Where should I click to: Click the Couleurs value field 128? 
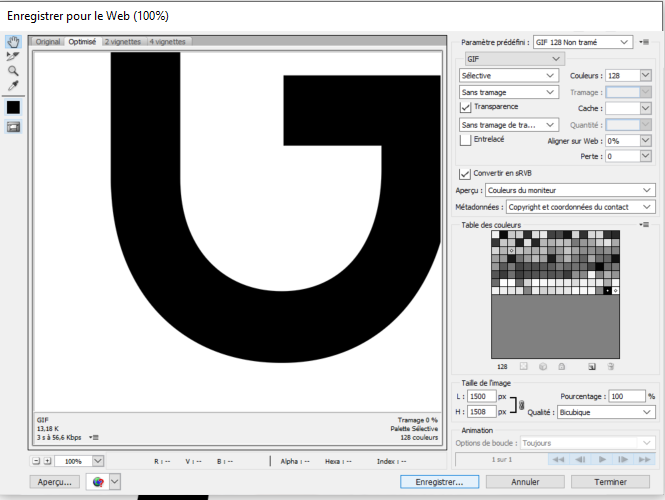(622, 75)
